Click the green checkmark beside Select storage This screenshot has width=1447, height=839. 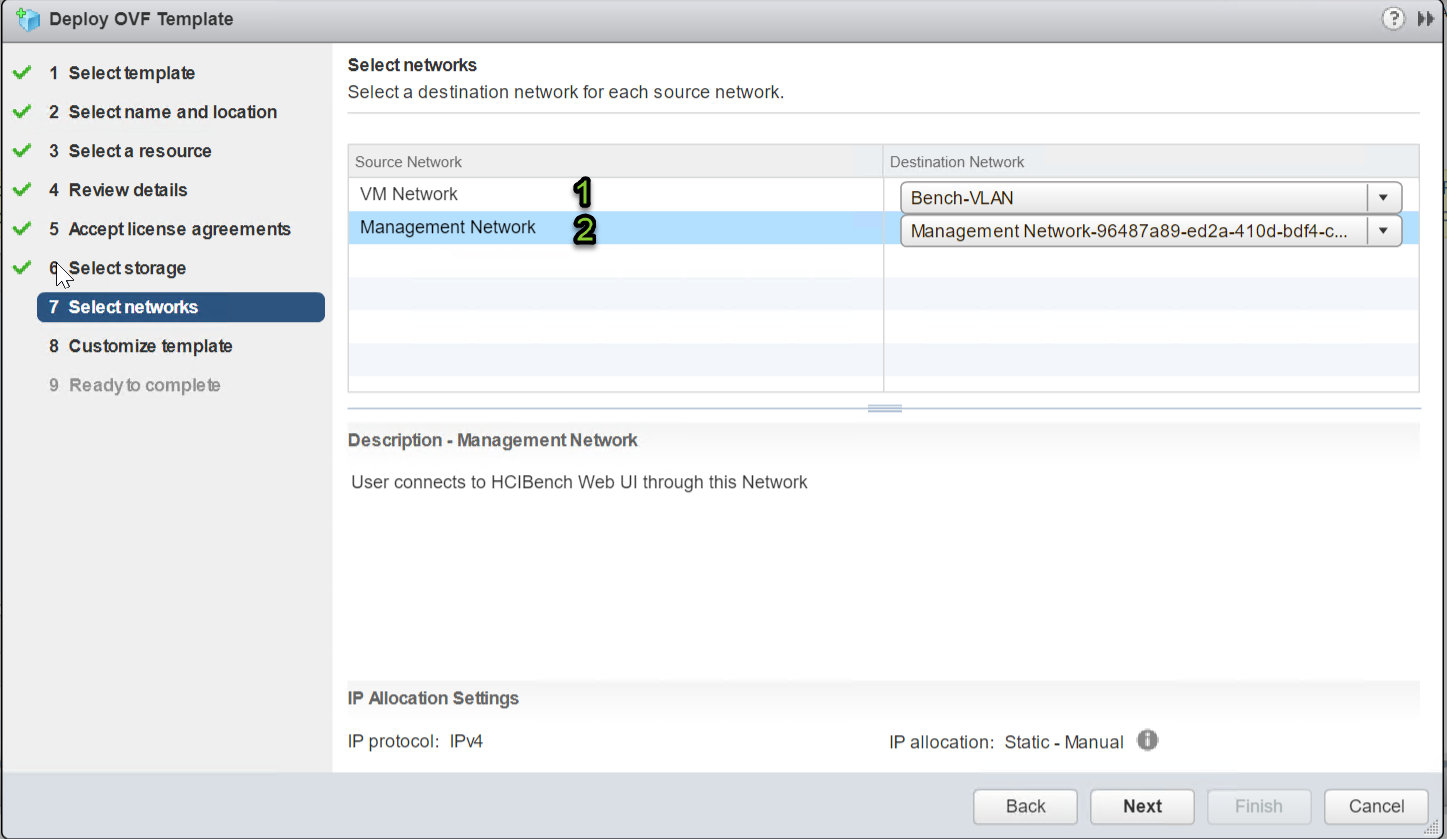(21, 267)
